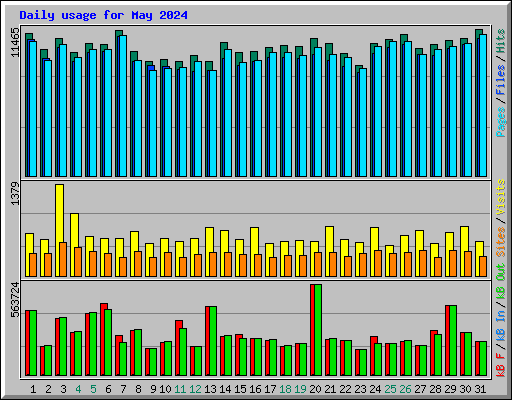Screen dimensions: 512x400
Task: Click the tallest green kB bar for day 20
Action: (318, 330)
